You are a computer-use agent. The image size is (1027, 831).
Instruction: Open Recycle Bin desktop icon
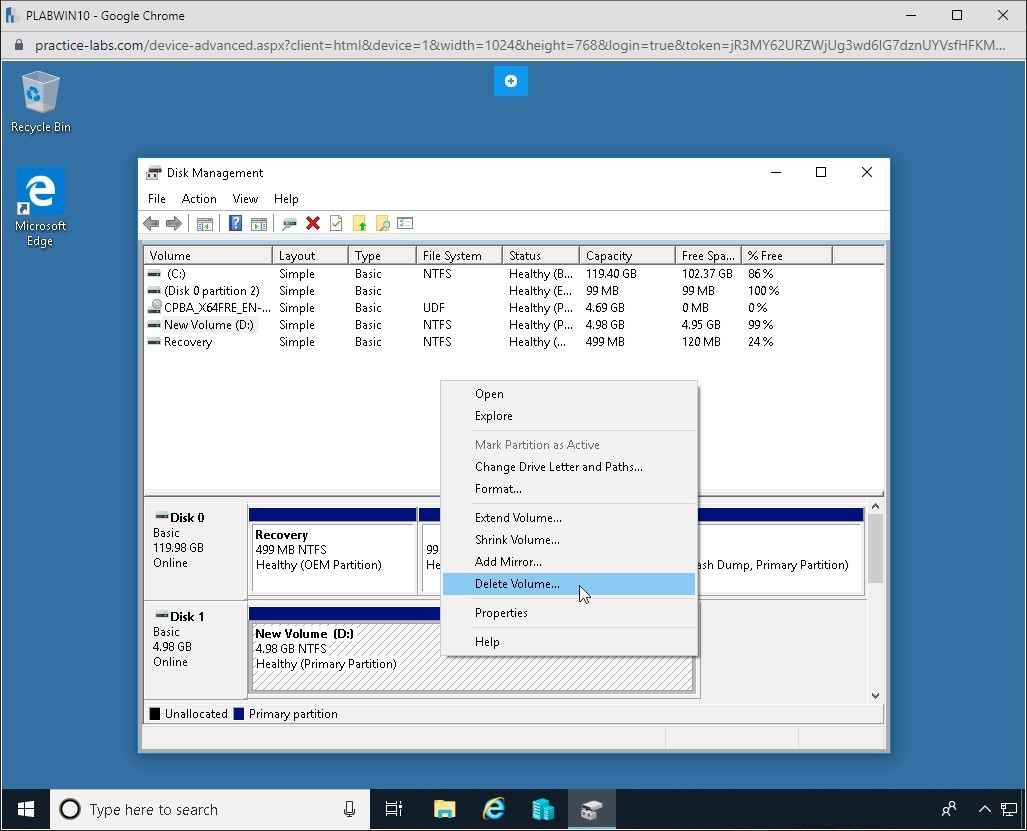point(41,102)
